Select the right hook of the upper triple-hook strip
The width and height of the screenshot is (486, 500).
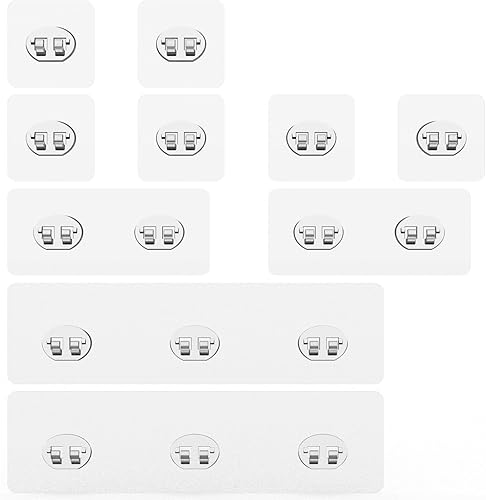(323, 343)
